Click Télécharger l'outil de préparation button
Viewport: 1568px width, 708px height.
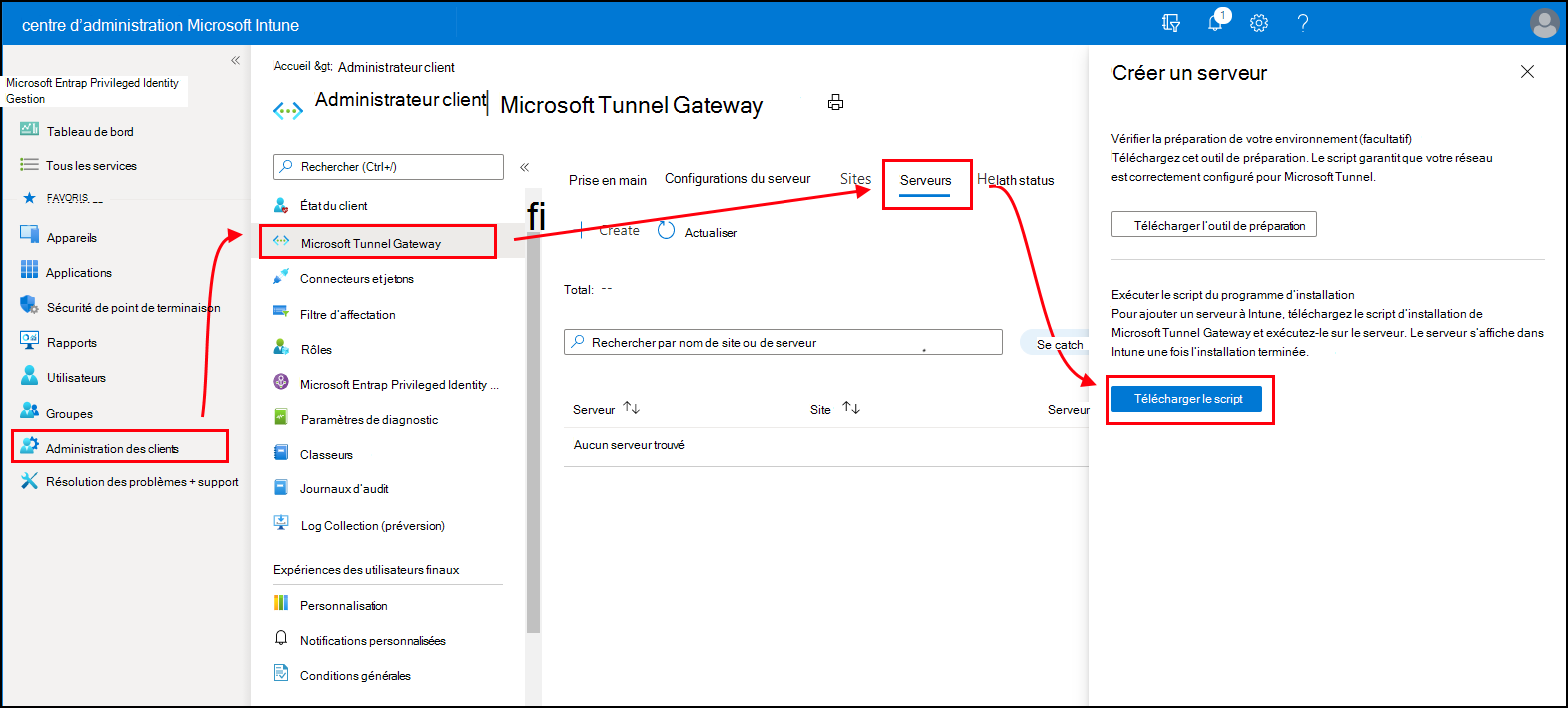click(x=1214, y=225)
